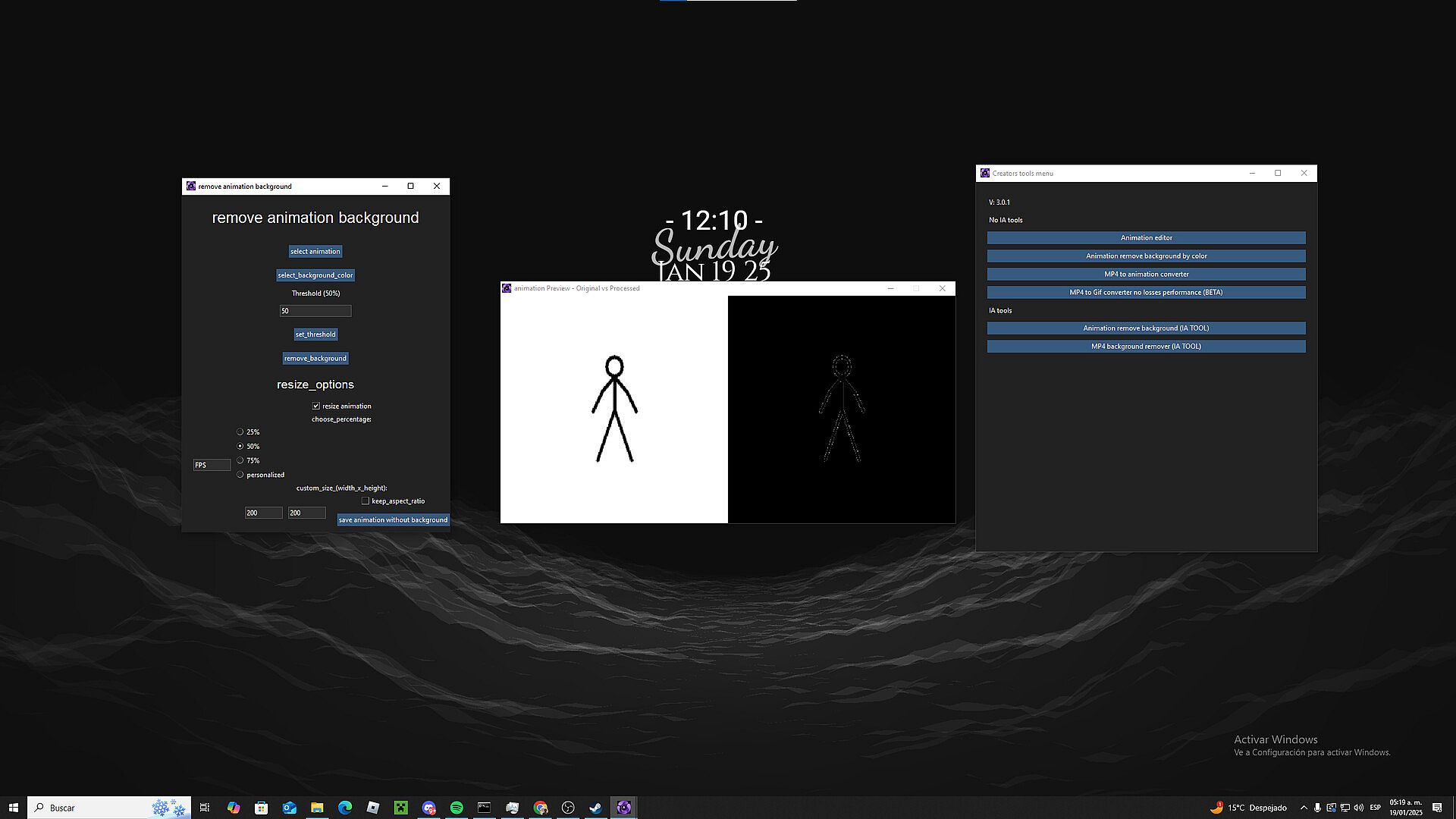Uncheck the resize animation checkbox

point(316,406)
